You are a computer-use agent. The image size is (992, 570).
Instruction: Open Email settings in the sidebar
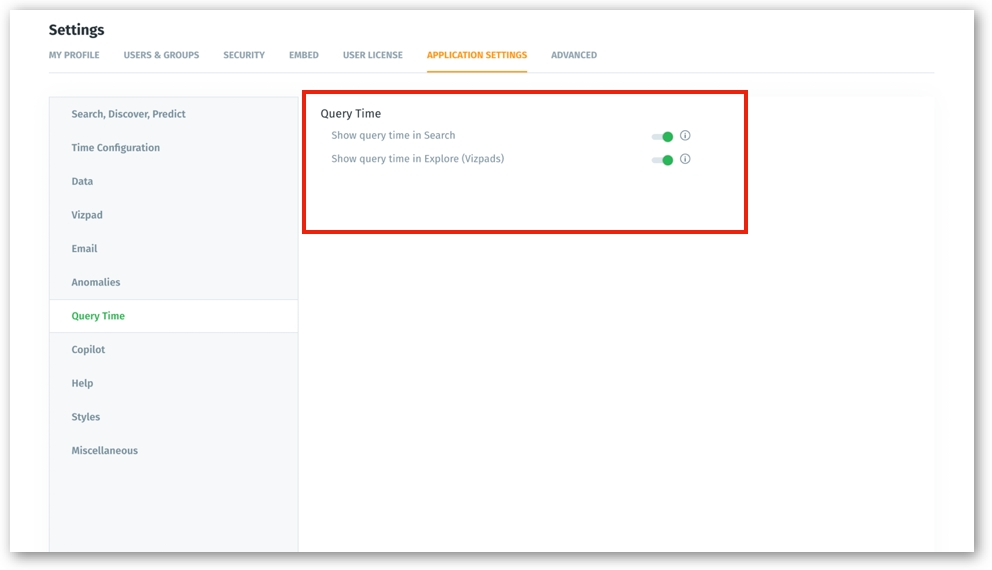click(x=84, y=249)
